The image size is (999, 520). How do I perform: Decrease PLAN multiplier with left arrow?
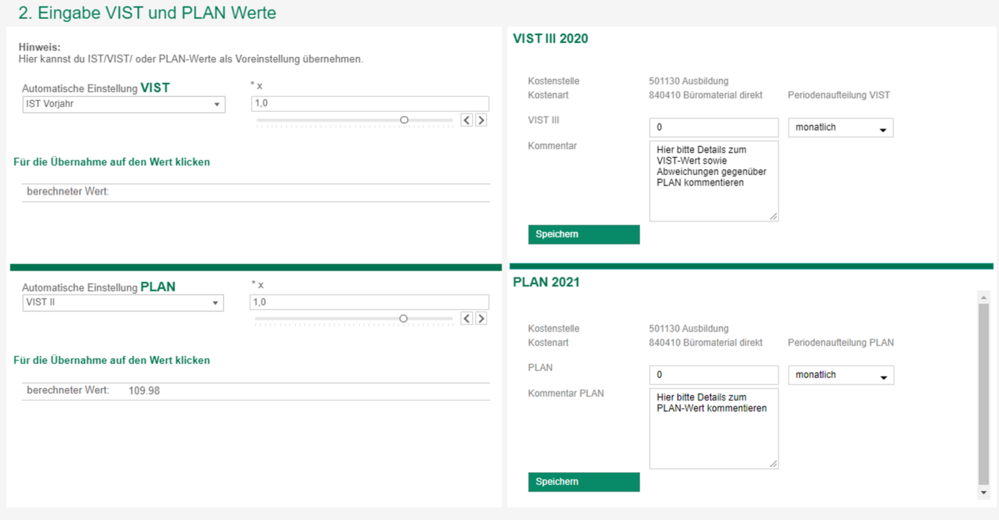(x=467, y=319)
